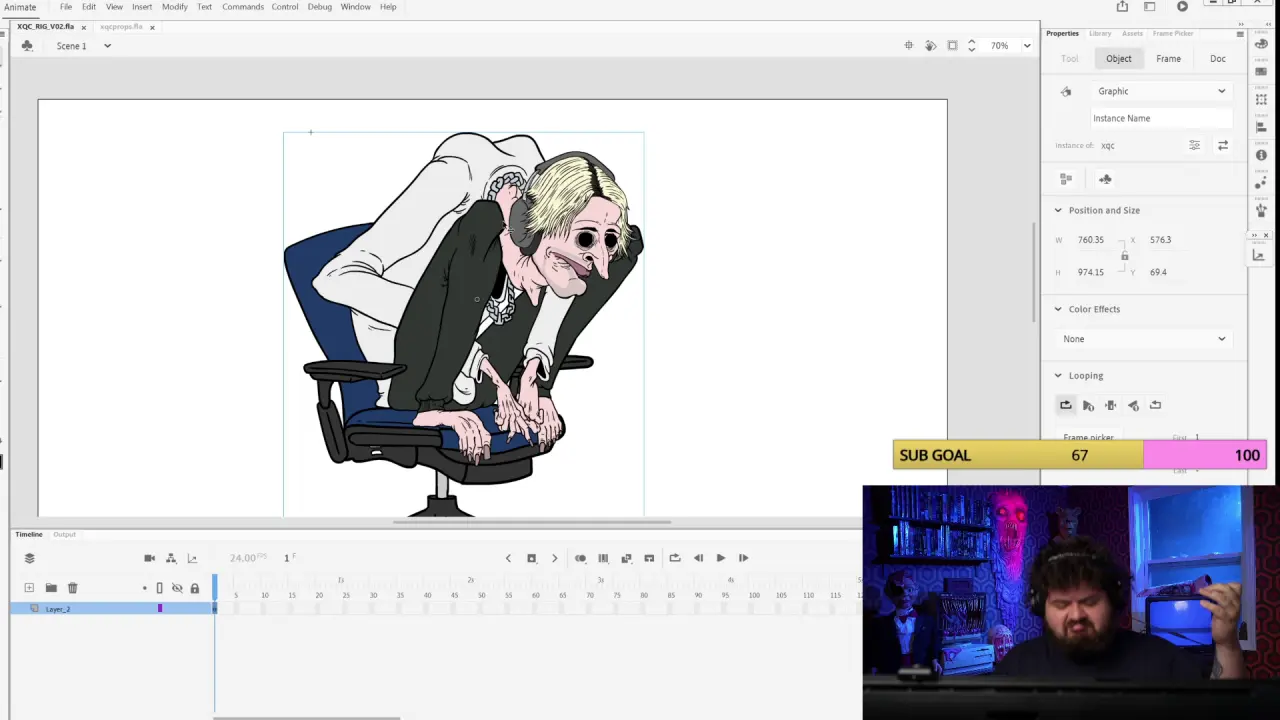
Task: Switch to the Library tab
Action: point(1100,33)
